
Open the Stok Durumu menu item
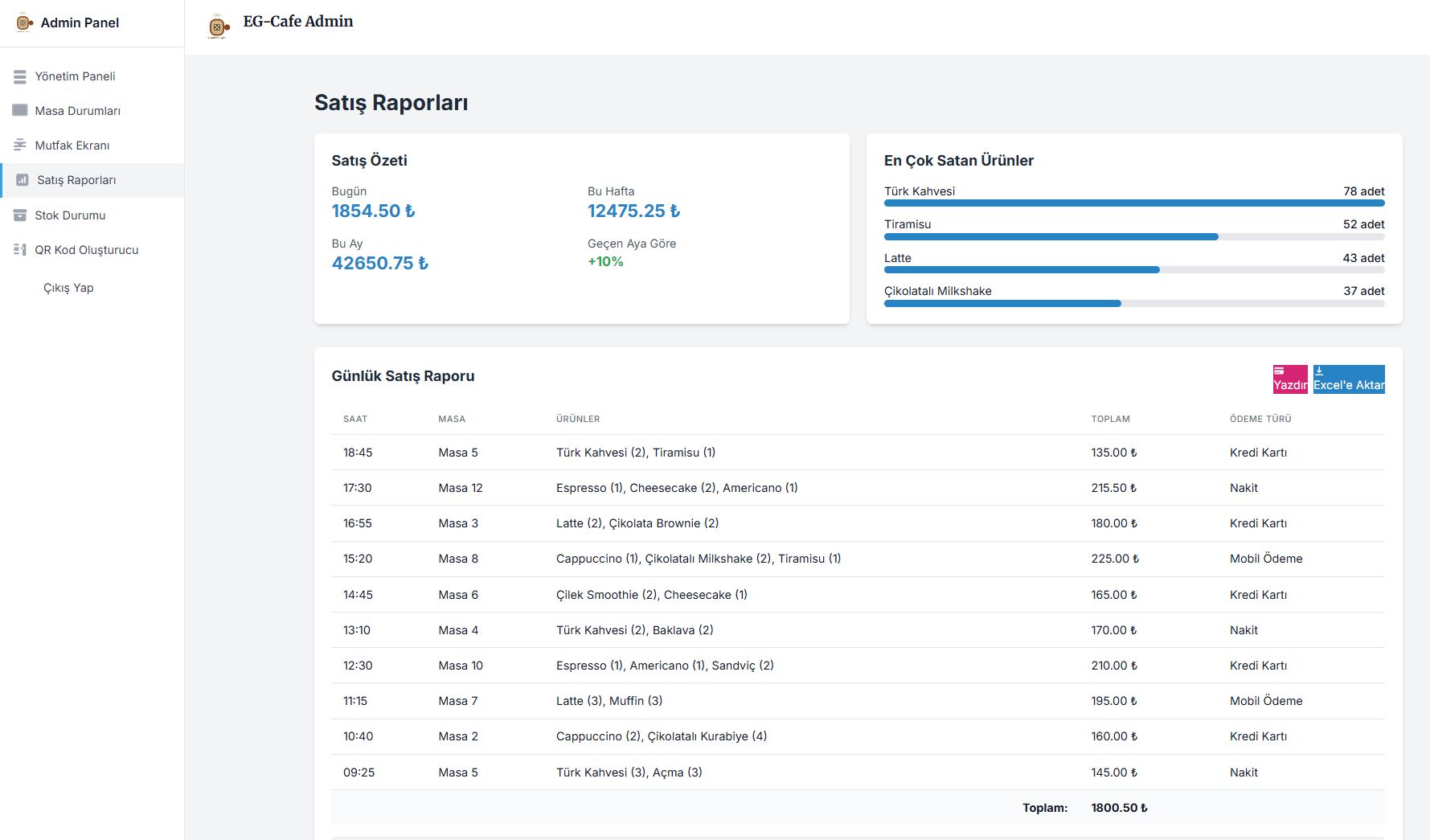tap(70, 215)
